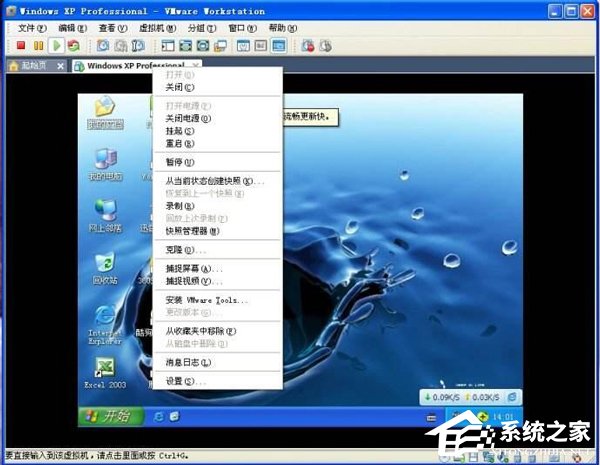Click the 0.09K/S download speed readout
600x465 pixels.
(x=442, y=397)
